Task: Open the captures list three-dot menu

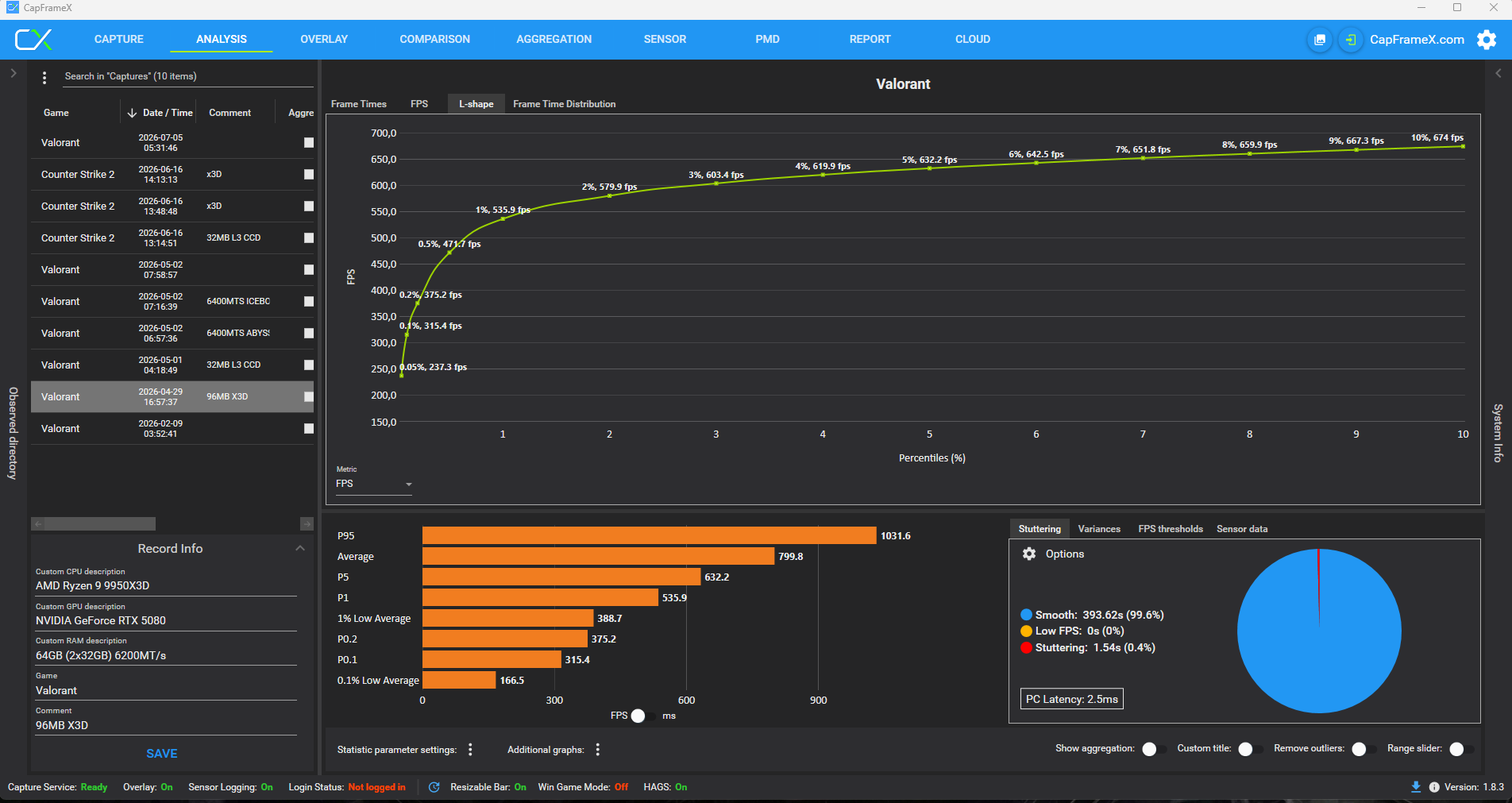Action: click(x=44, y=77)
